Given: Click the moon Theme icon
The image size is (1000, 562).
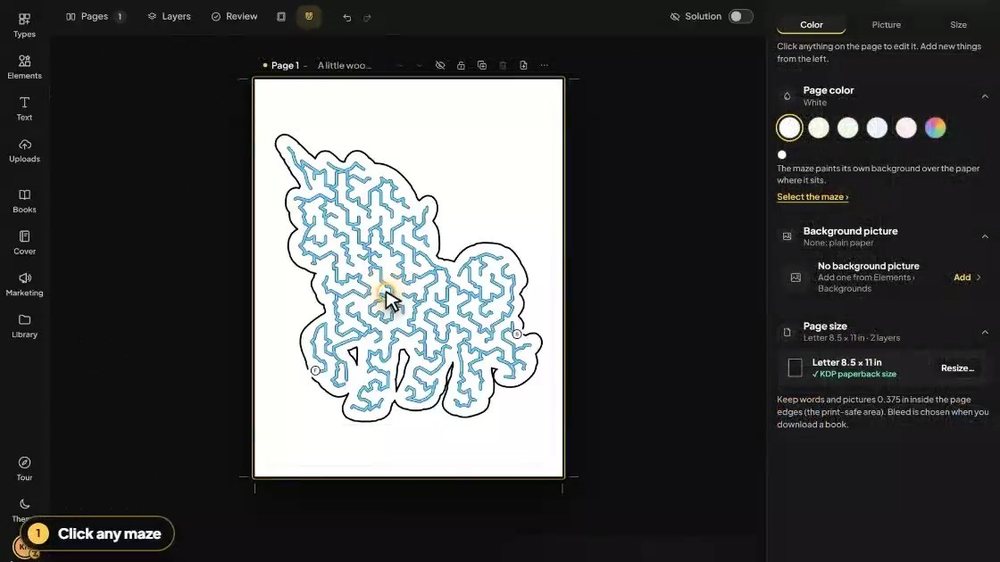Looking at the screenshot, I should click(x=24, y=505).
